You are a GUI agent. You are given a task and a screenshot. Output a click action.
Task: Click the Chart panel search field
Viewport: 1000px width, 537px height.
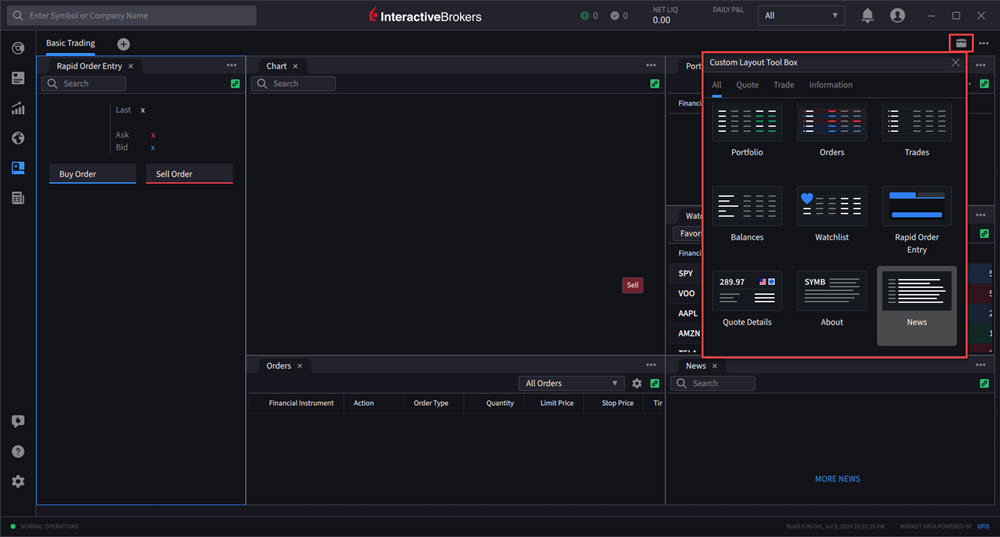coord(293,84)
